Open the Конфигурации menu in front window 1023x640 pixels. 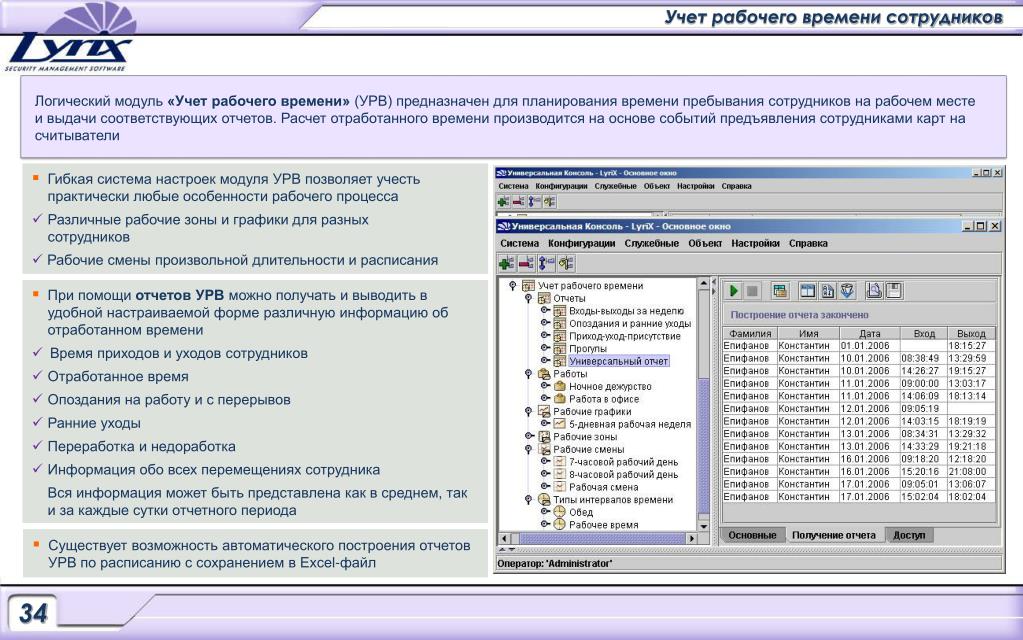click(581, 243)
